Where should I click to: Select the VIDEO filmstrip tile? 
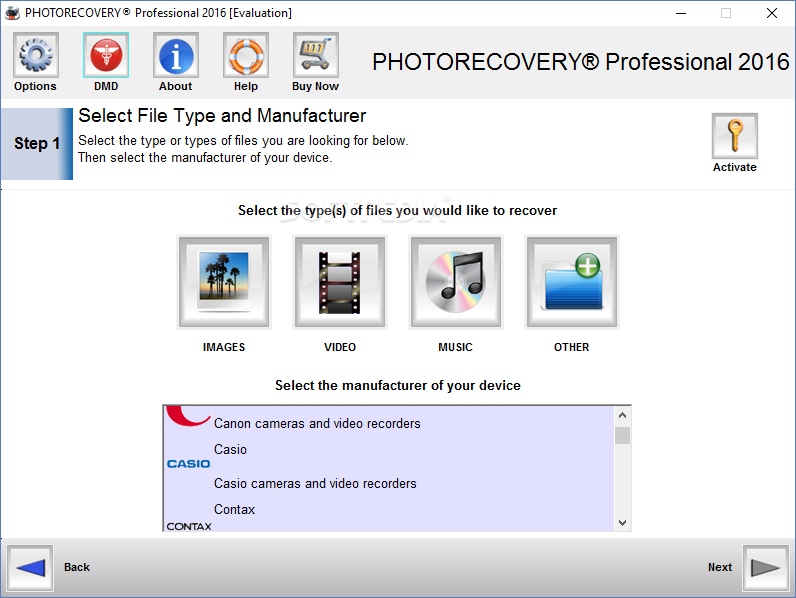coord(340,282)
